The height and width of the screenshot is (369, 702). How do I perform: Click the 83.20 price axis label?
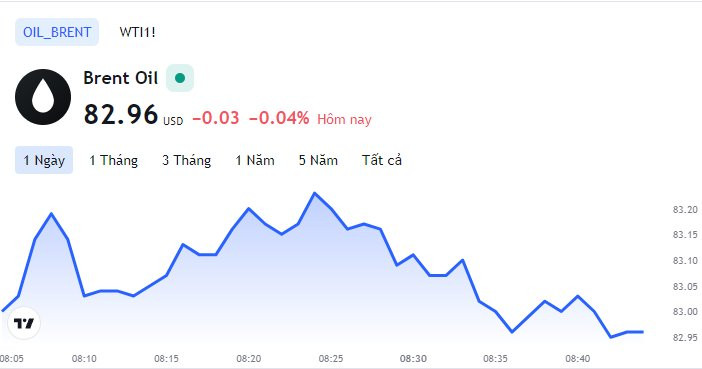point(685,210)
